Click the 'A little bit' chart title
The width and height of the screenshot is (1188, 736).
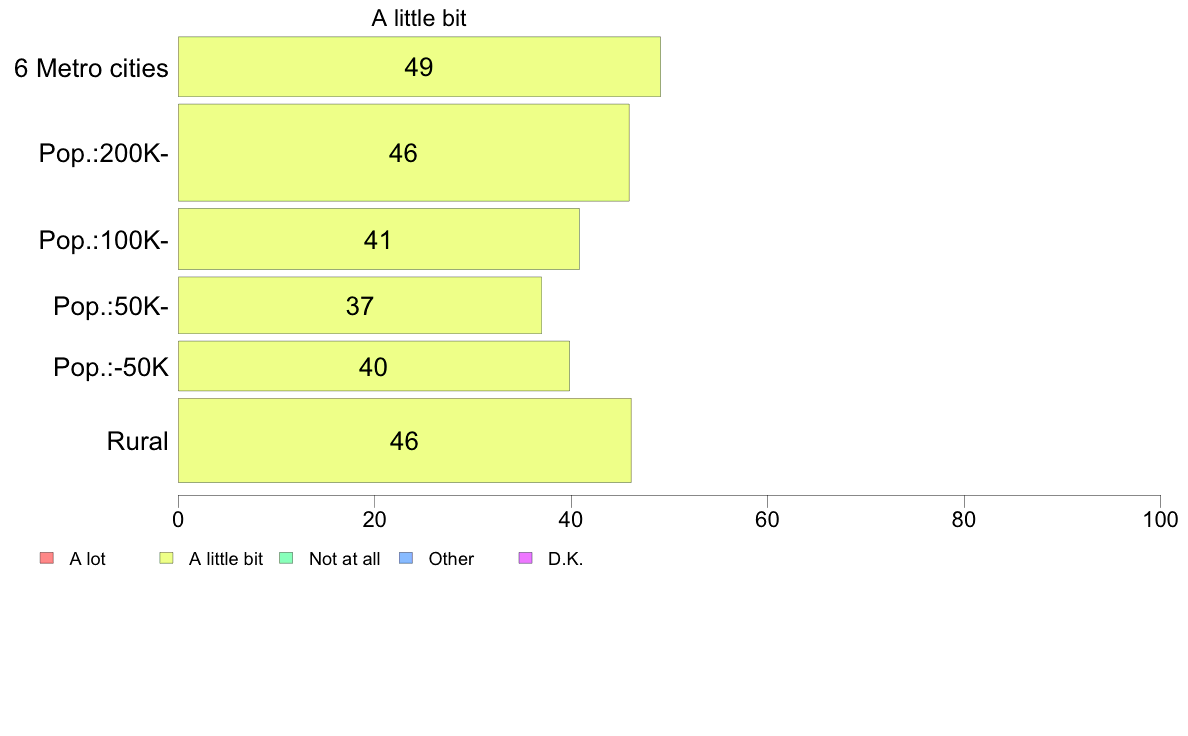click(x=419, y=18)
